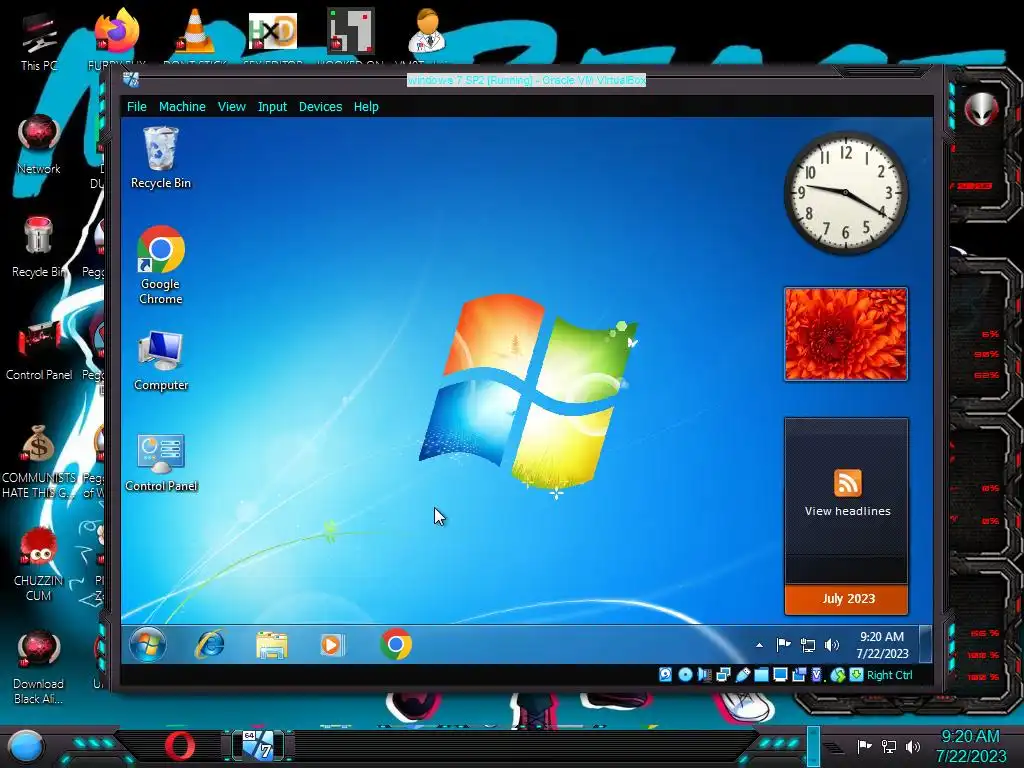
Task: Select the Recycle Bin inside the Windows 7 guest
Action: [x=161, y=157]
